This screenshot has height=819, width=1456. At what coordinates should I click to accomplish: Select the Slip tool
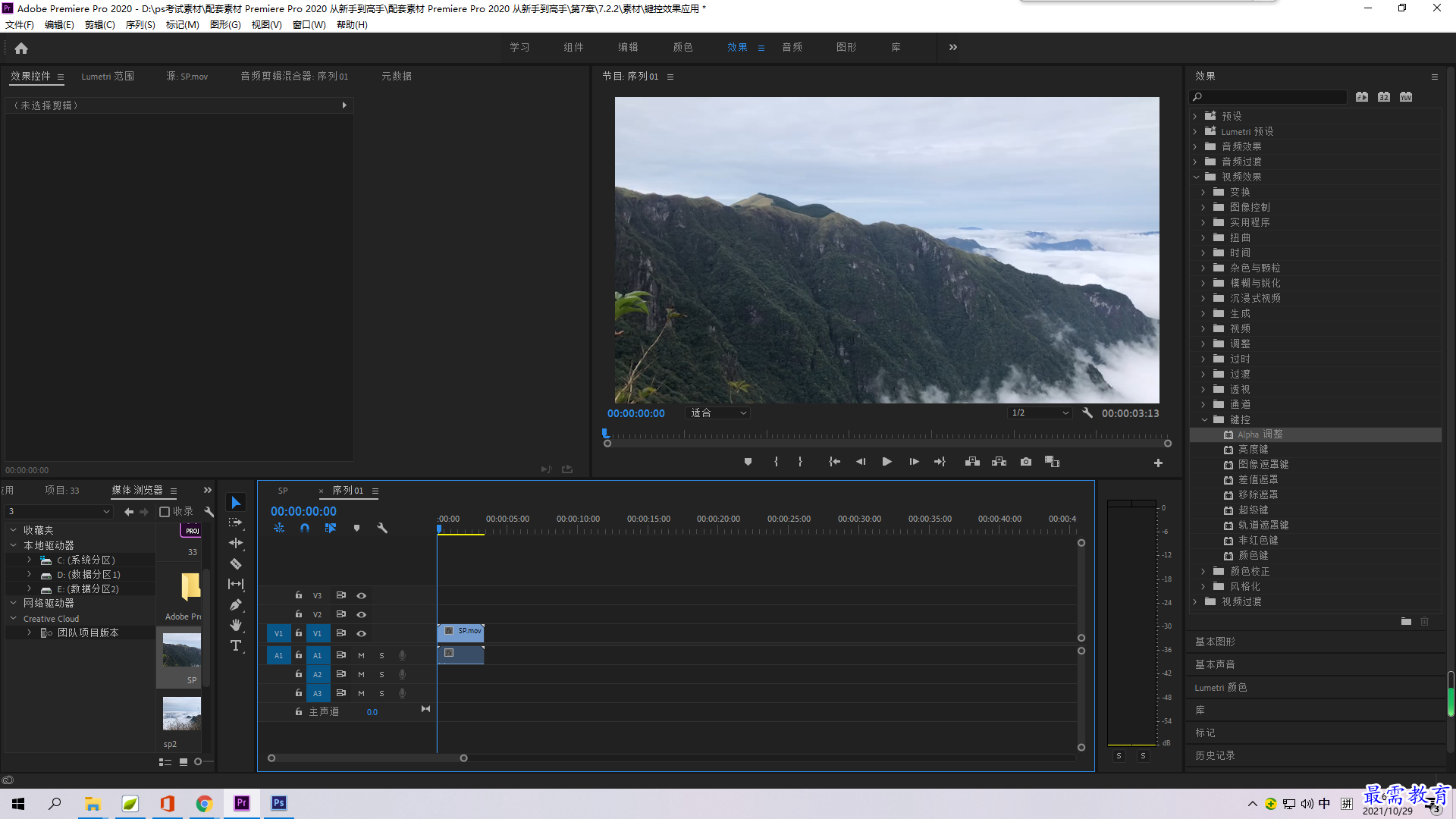[236, 584]
